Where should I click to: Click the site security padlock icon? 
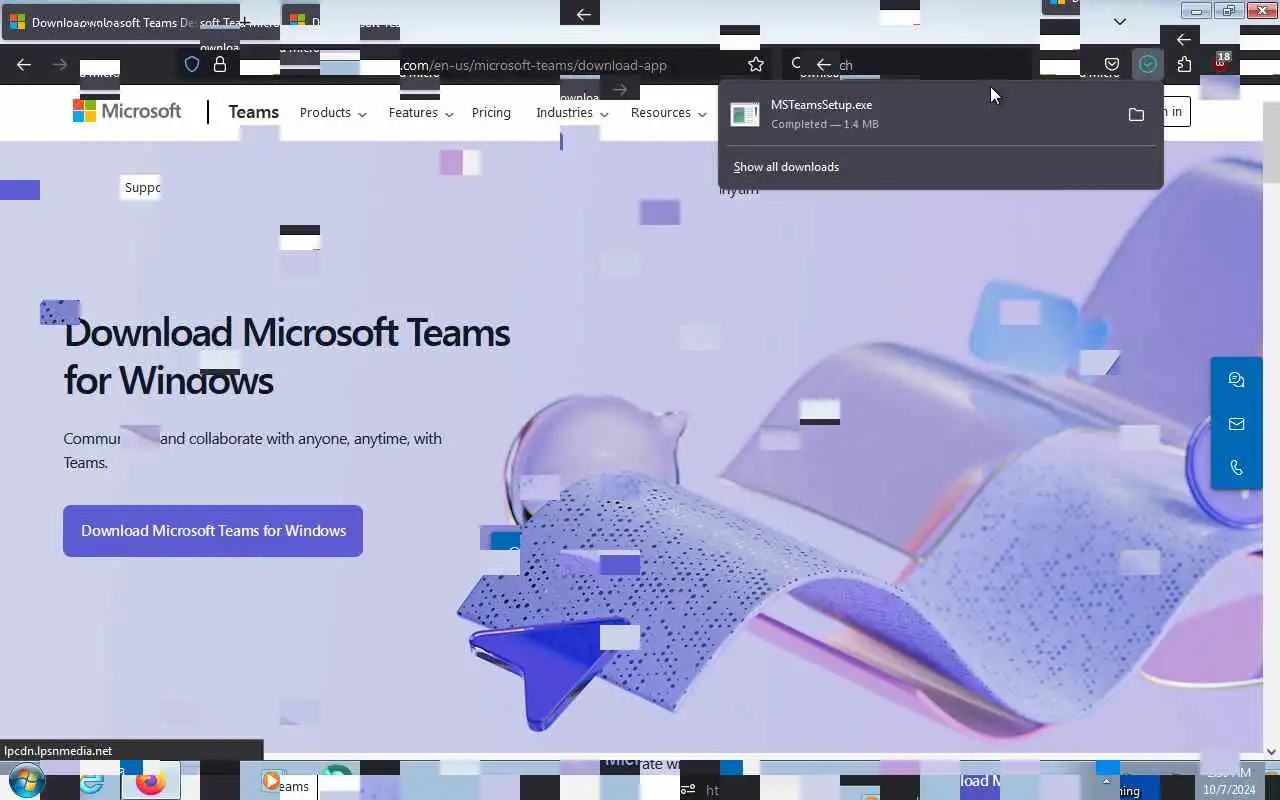pos(220,65)
